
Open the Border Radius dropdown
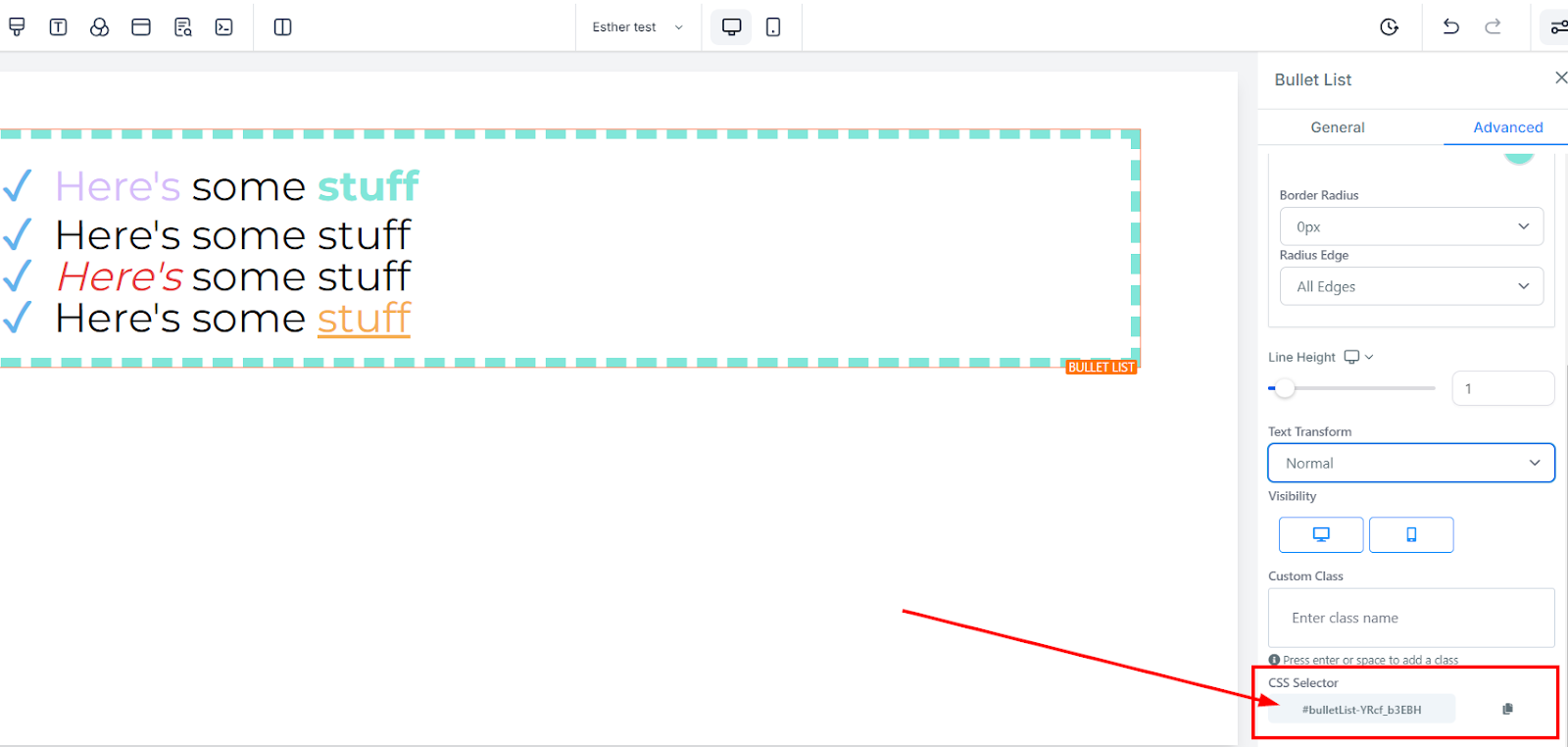pyautogui.click(x=1411, y=226)
